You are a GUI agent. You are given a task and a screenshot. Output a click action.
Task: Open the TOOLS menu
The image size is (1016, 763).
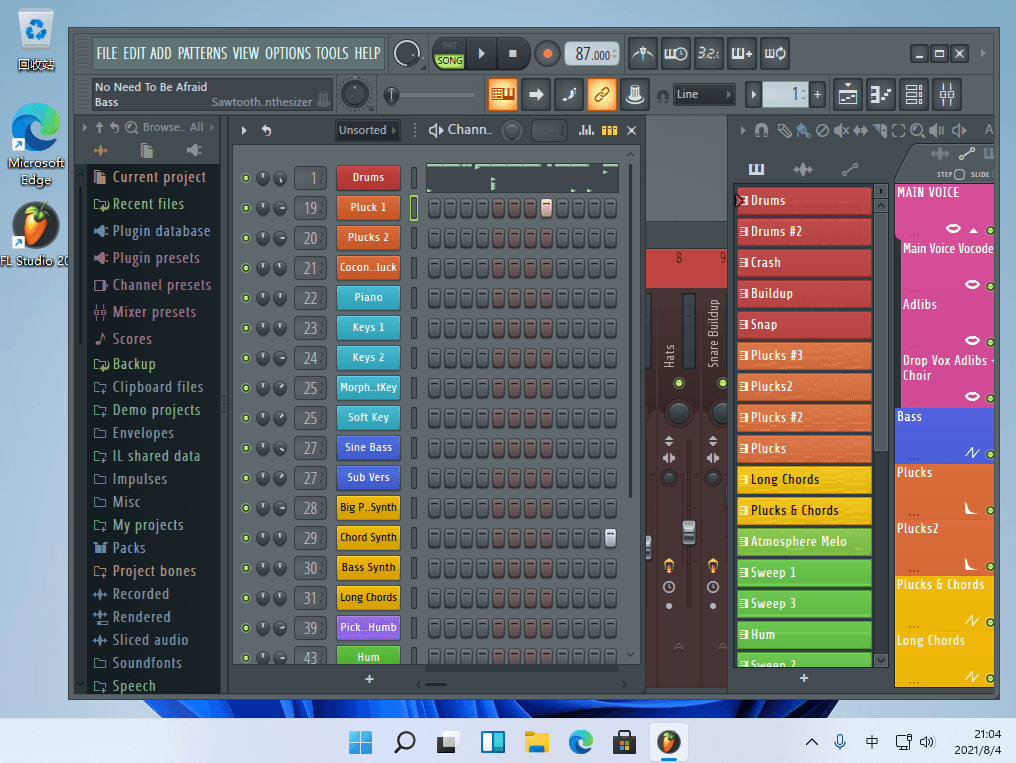coord(332,54)
